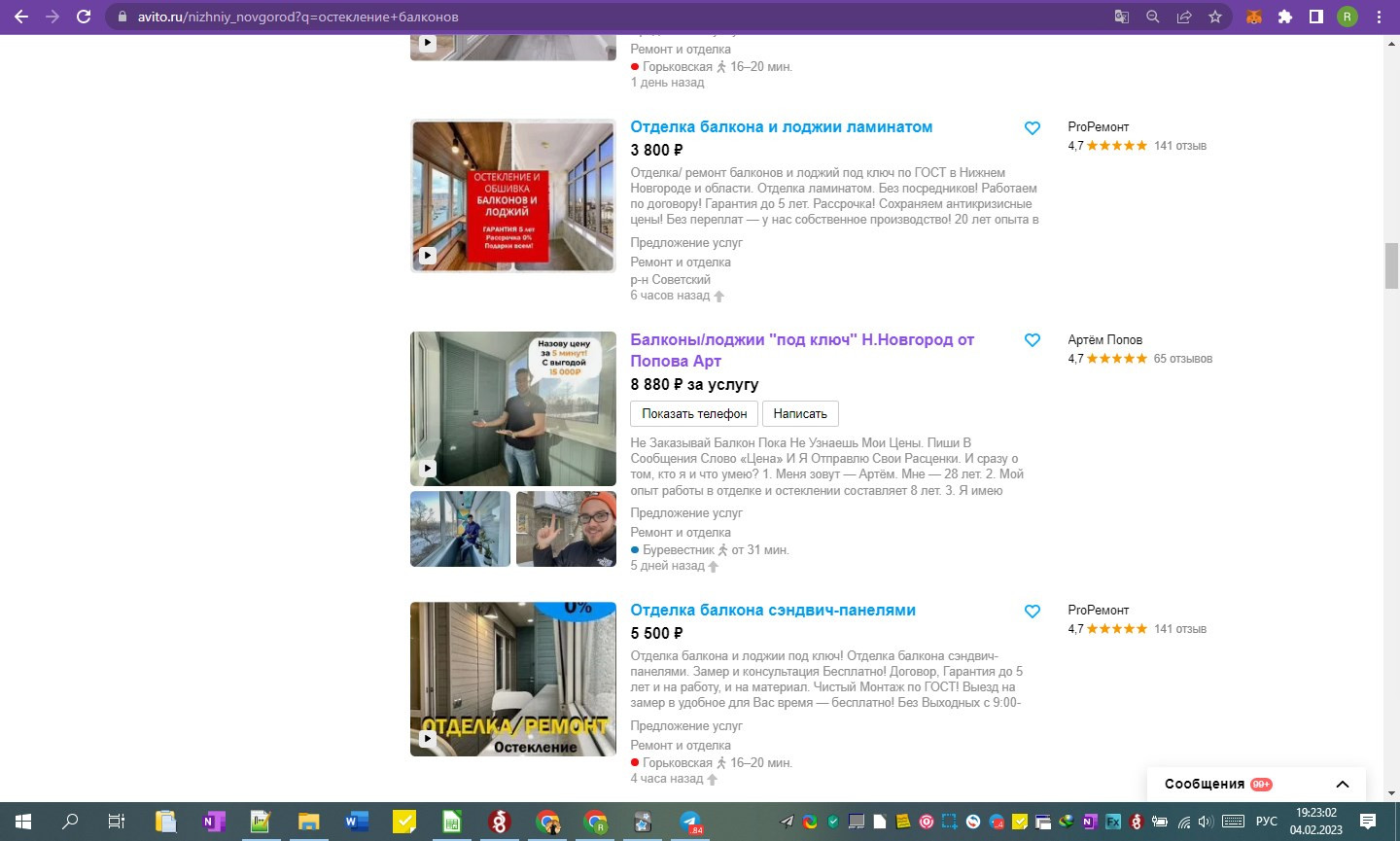Open the Windows Start menu
Viewport: 1400px width, 841px height.
(23, 822)
